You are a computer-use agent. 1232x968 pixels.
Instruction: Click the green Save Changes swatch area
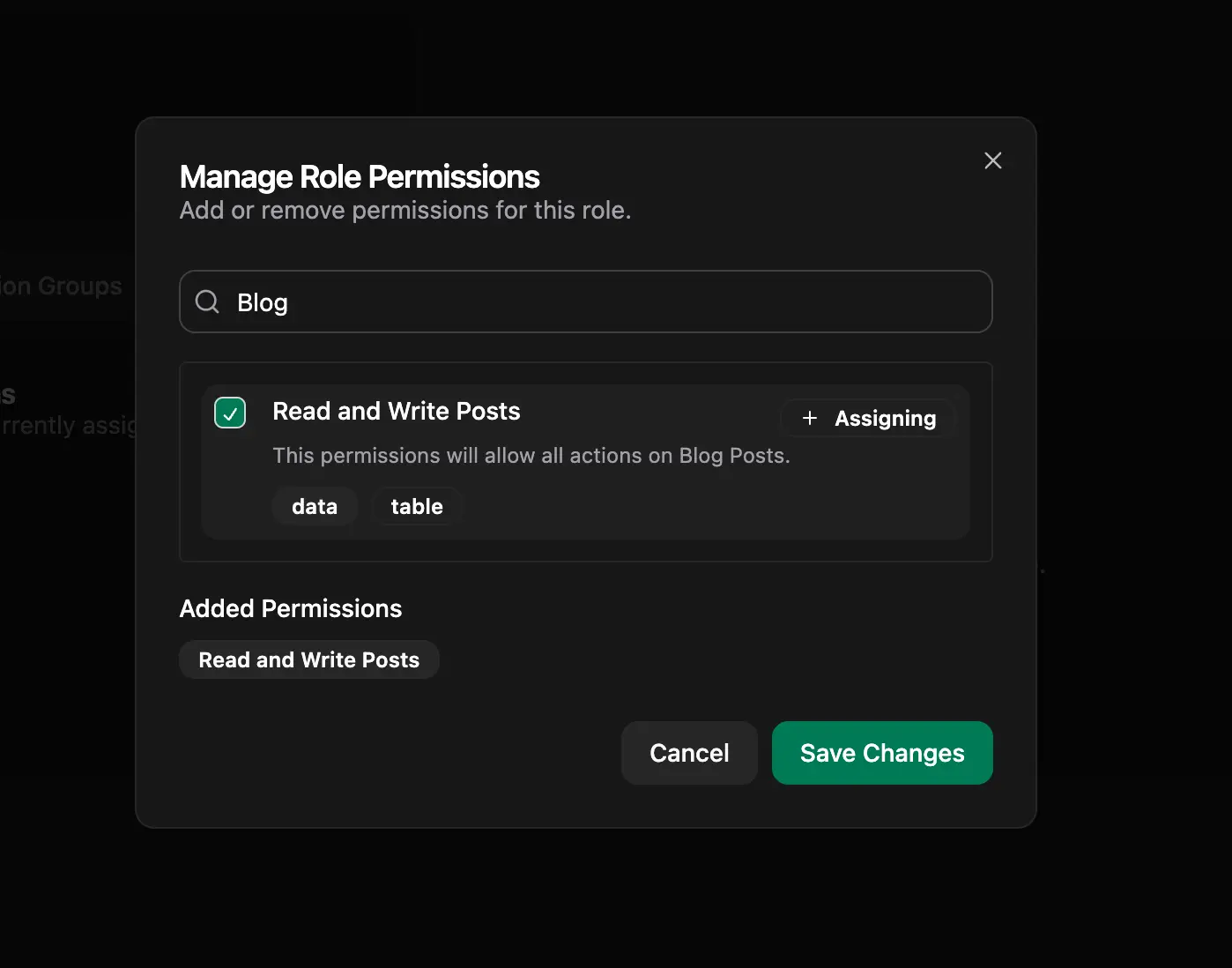click(x=881, y=753)
